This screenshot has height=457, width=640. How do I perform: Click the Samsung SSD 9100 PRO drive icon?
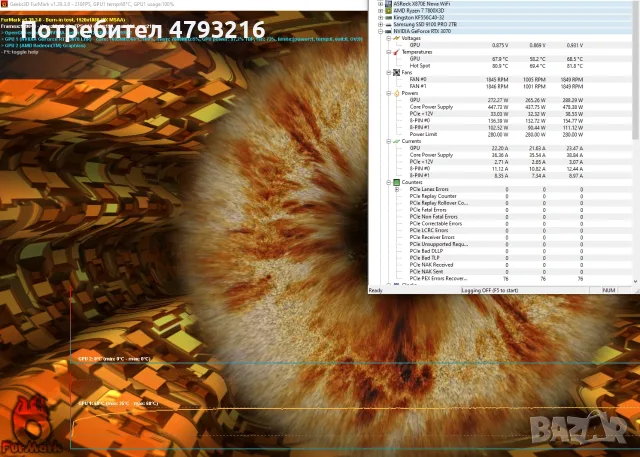pyautogui.click(x=388, y=24)
